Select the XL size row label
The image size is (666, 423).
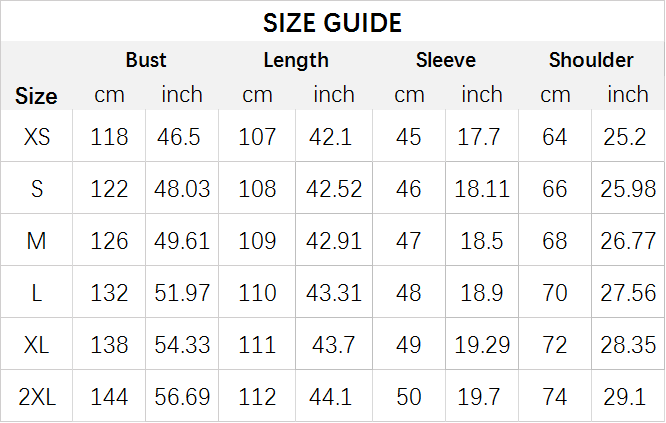37,344
